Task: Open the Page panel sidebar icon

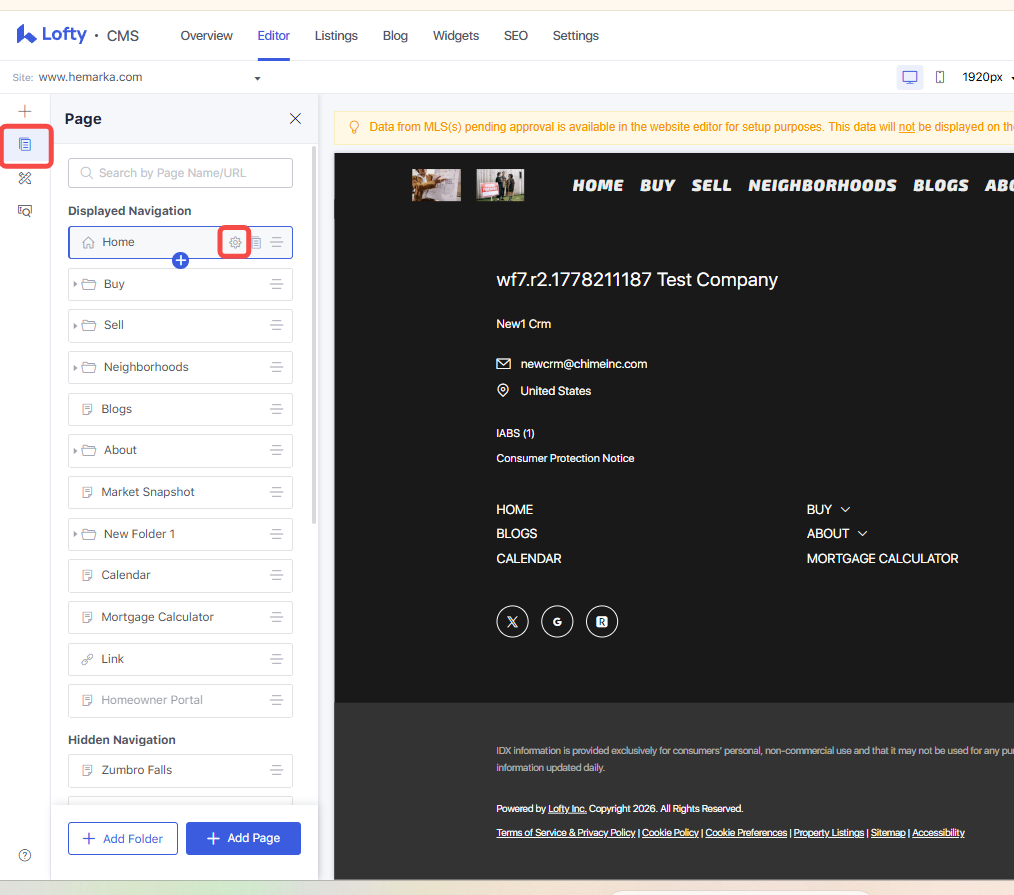Action: (x=25, y=144)
